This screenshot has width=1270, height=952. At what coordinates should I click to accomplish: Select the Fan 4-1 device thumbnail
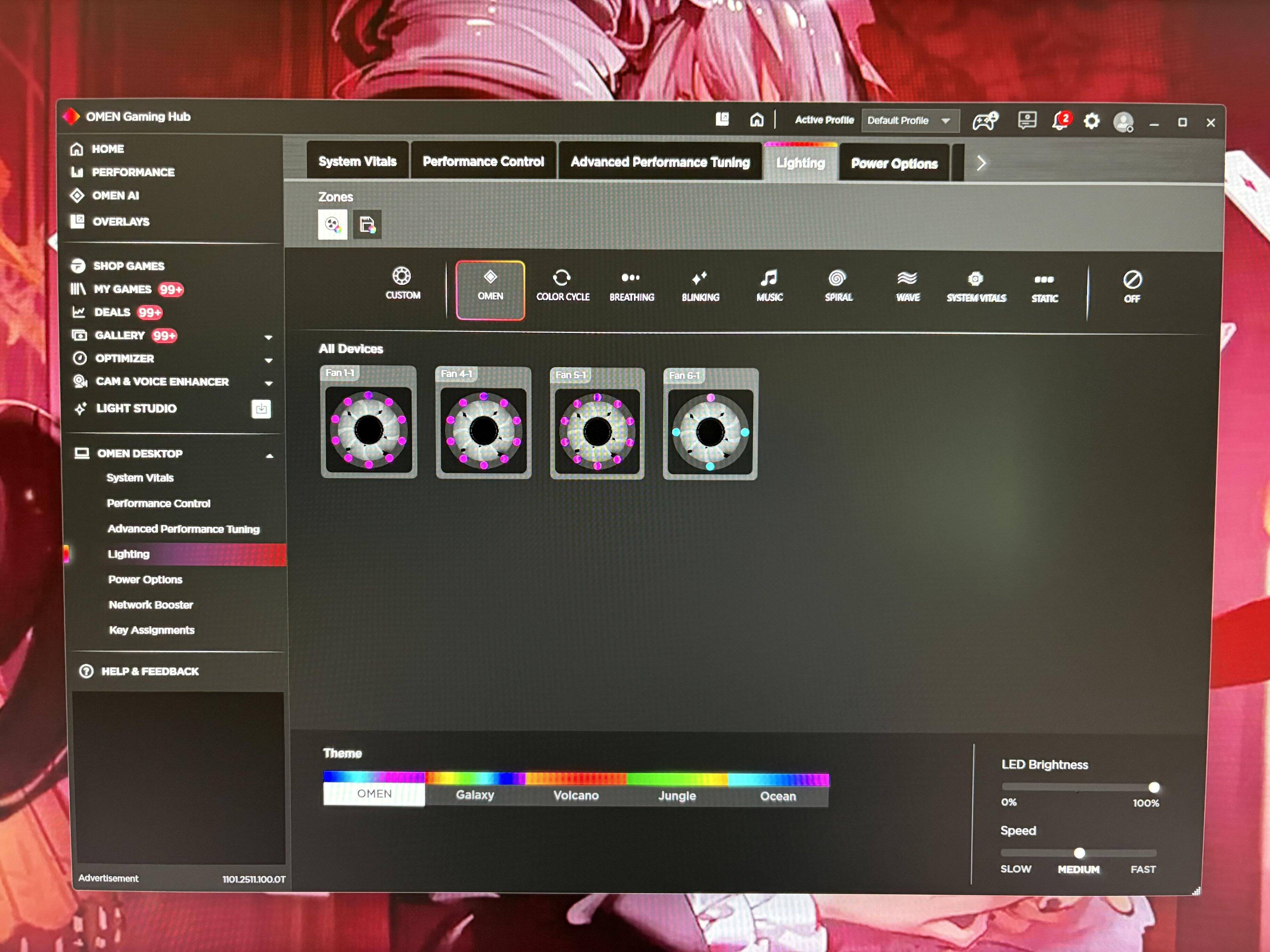pos(483,423)
